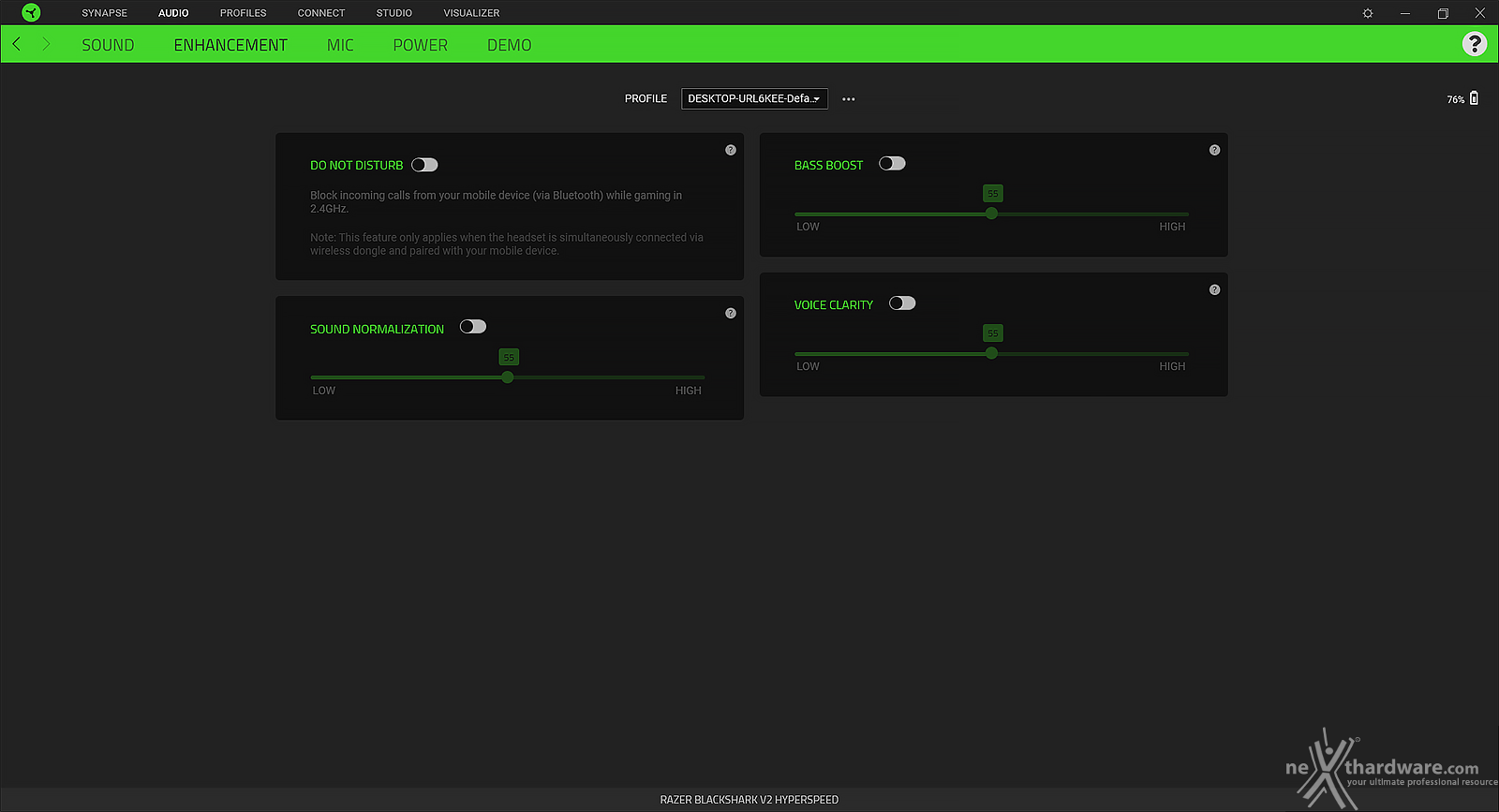This screenshot has height=812, width=1499.
Task: Open the Visualizer top menu
Action: pyautogui.click(x=471, y=13)
